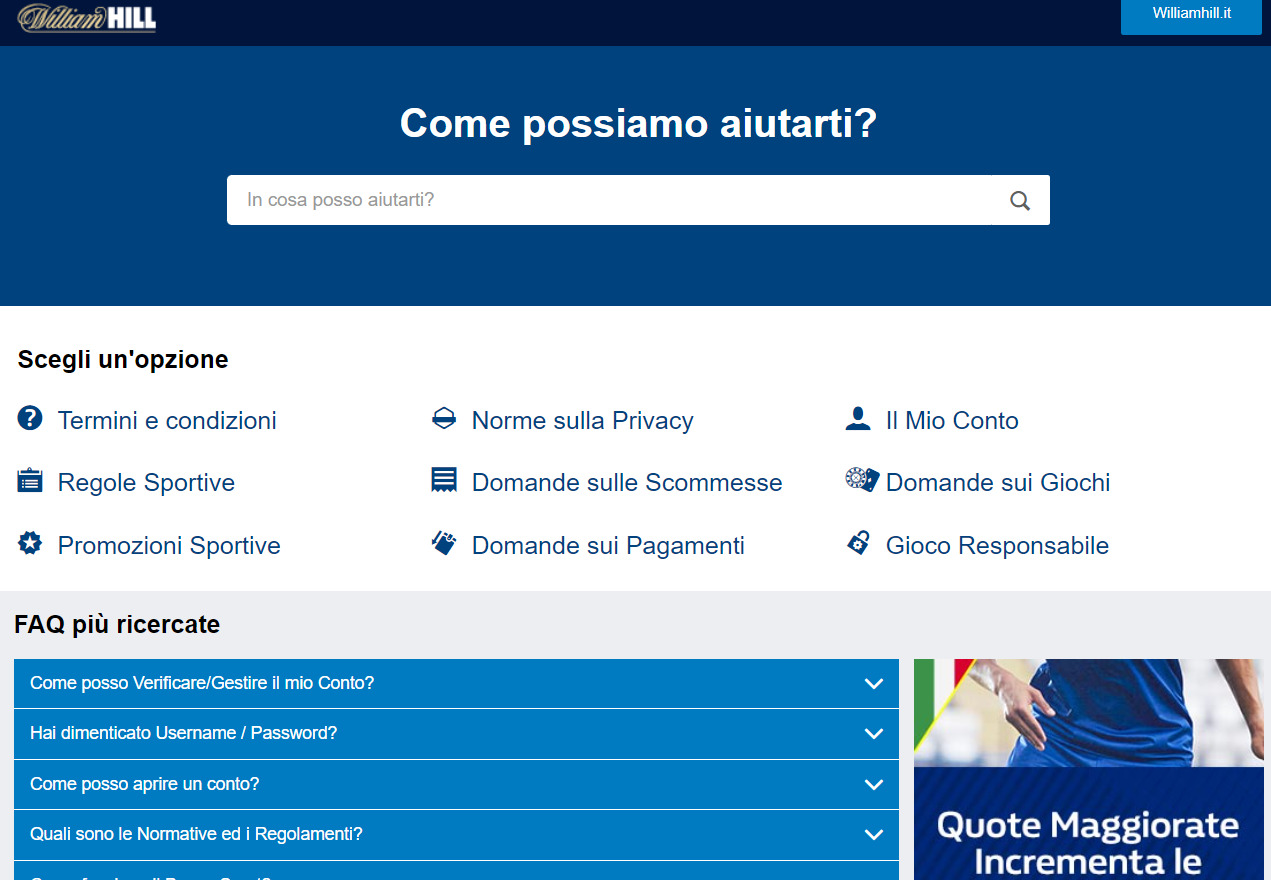Open Domande sui Giochi link
Viewport: 1271px width, 880px height.
pos(998,483)
